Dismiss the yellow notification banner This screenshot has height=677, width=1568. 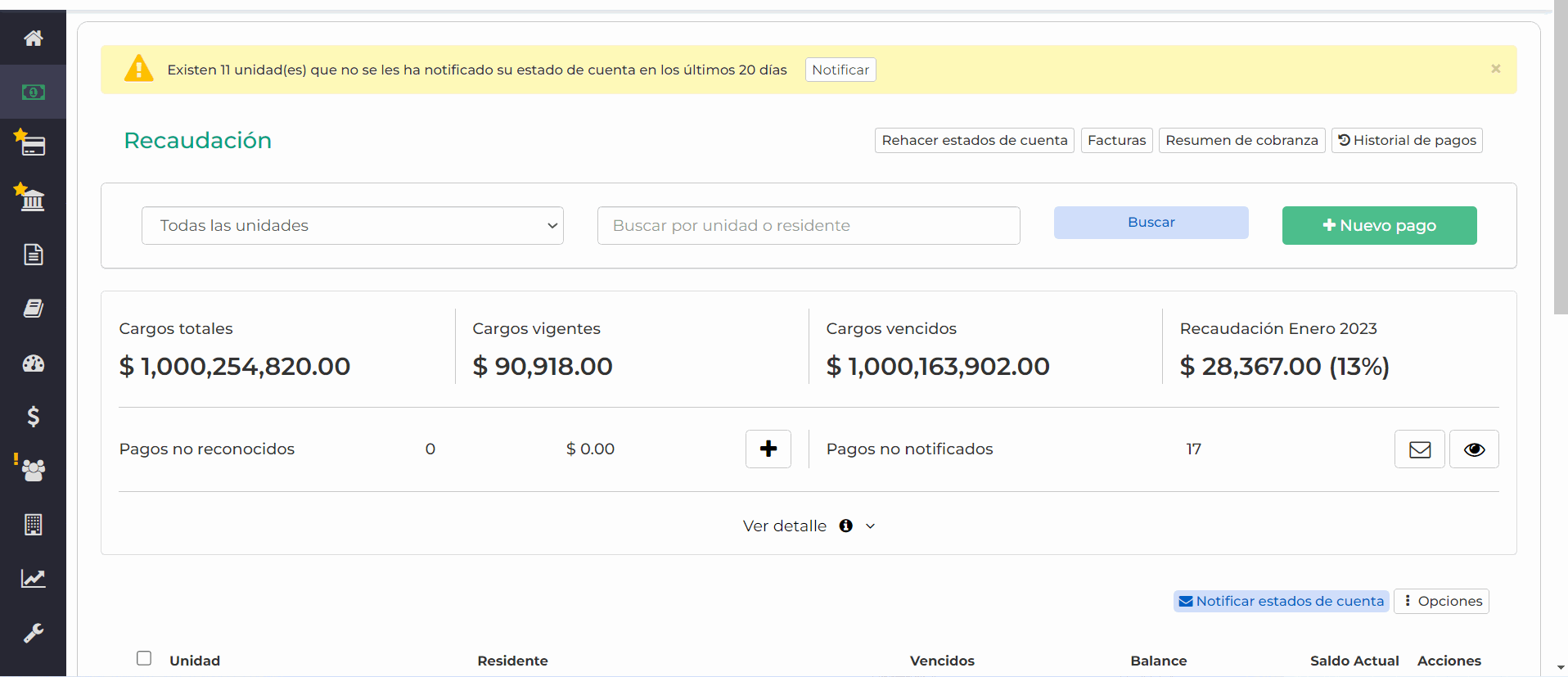point(1495,69)
